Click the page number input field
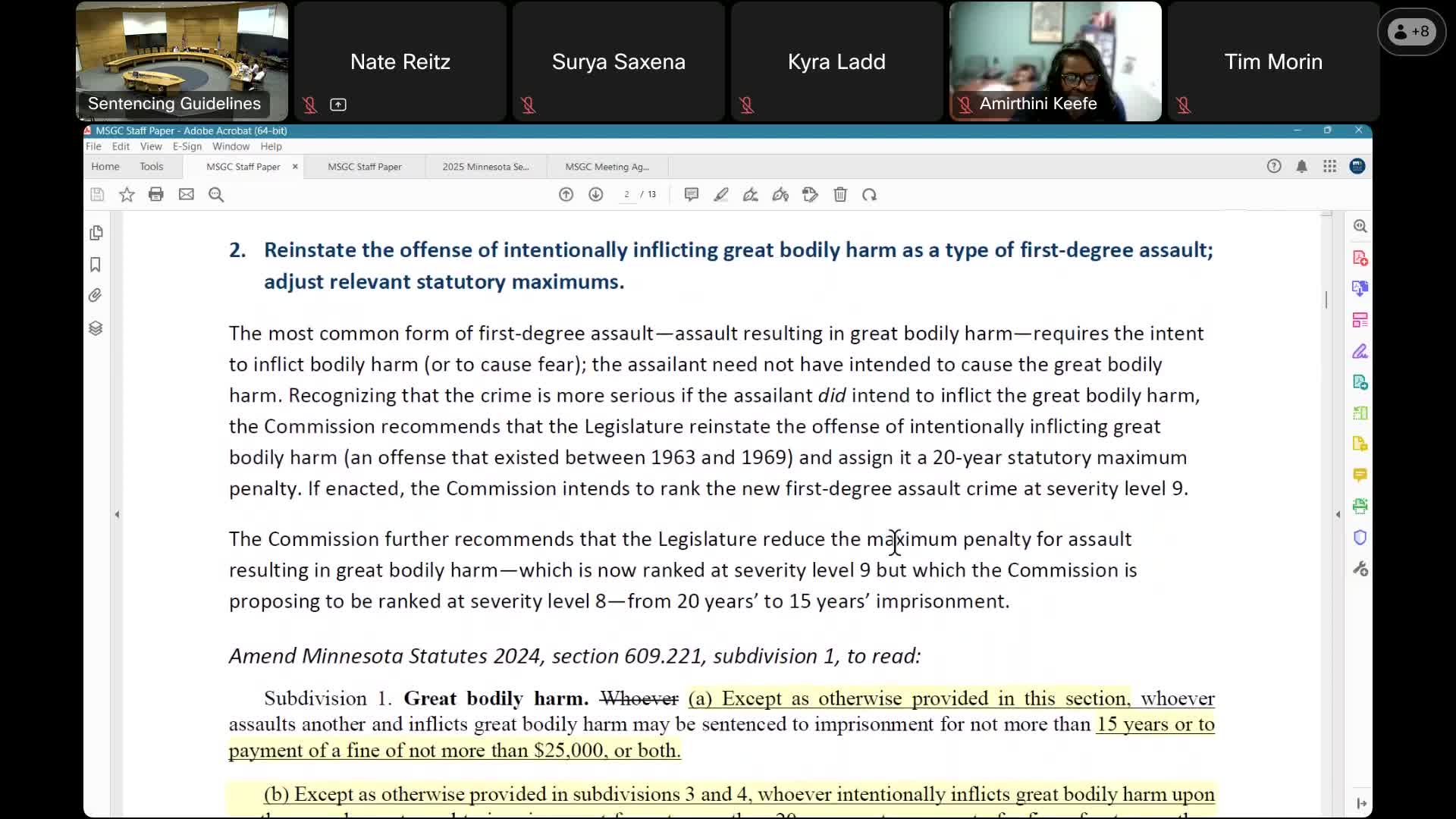Image resolution: width=1456 pixels, height=819 pixels. pyautogui.click(x=626, y=195)
